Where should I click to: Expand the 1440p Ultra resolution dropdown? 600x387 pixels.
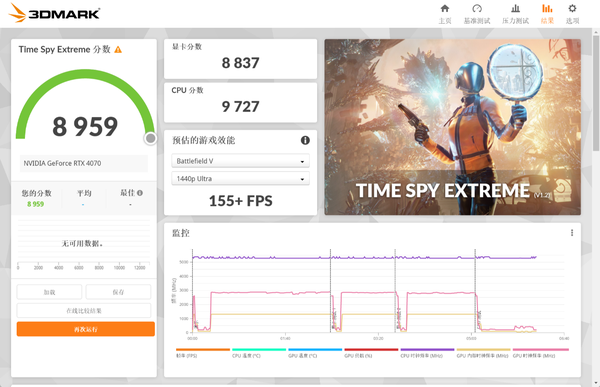240,179
